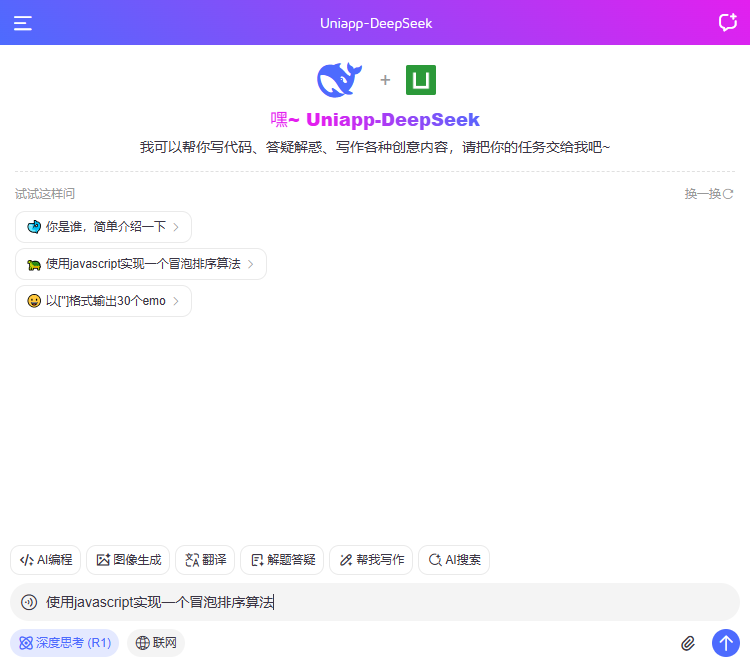Viewport: 750px width, 667px height.
Task: Send the message with blue arrow button
Action: click(x=726, y=643)
